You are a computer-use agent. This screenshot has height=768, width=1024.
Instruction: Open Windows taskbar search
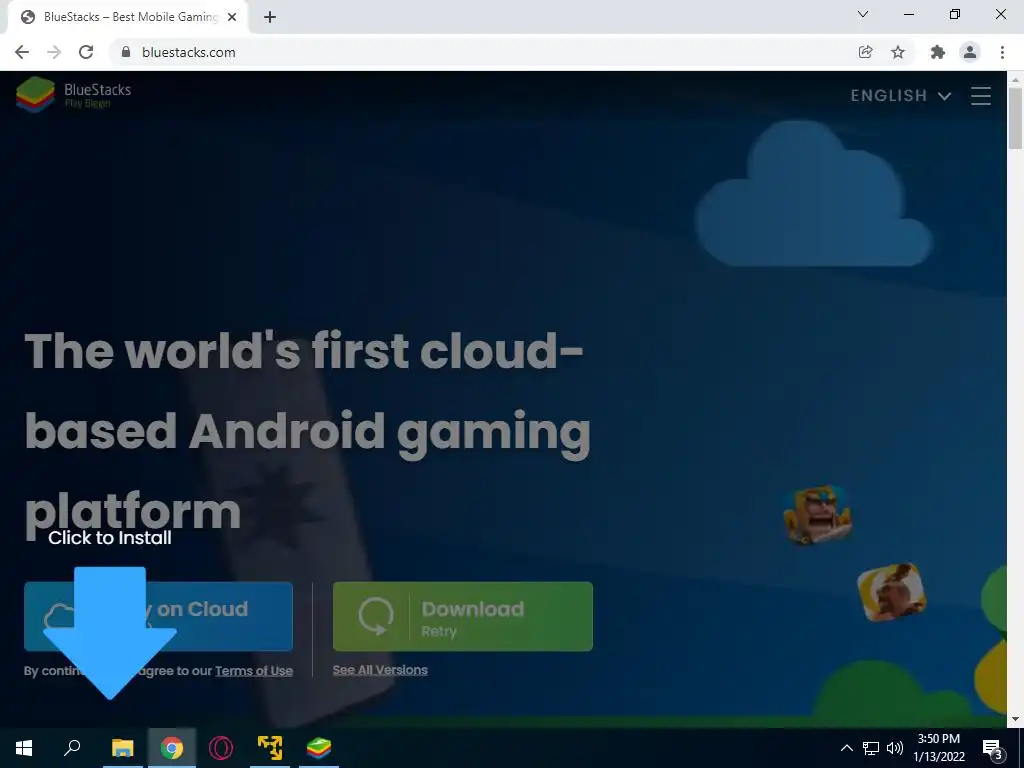[72, 748]
